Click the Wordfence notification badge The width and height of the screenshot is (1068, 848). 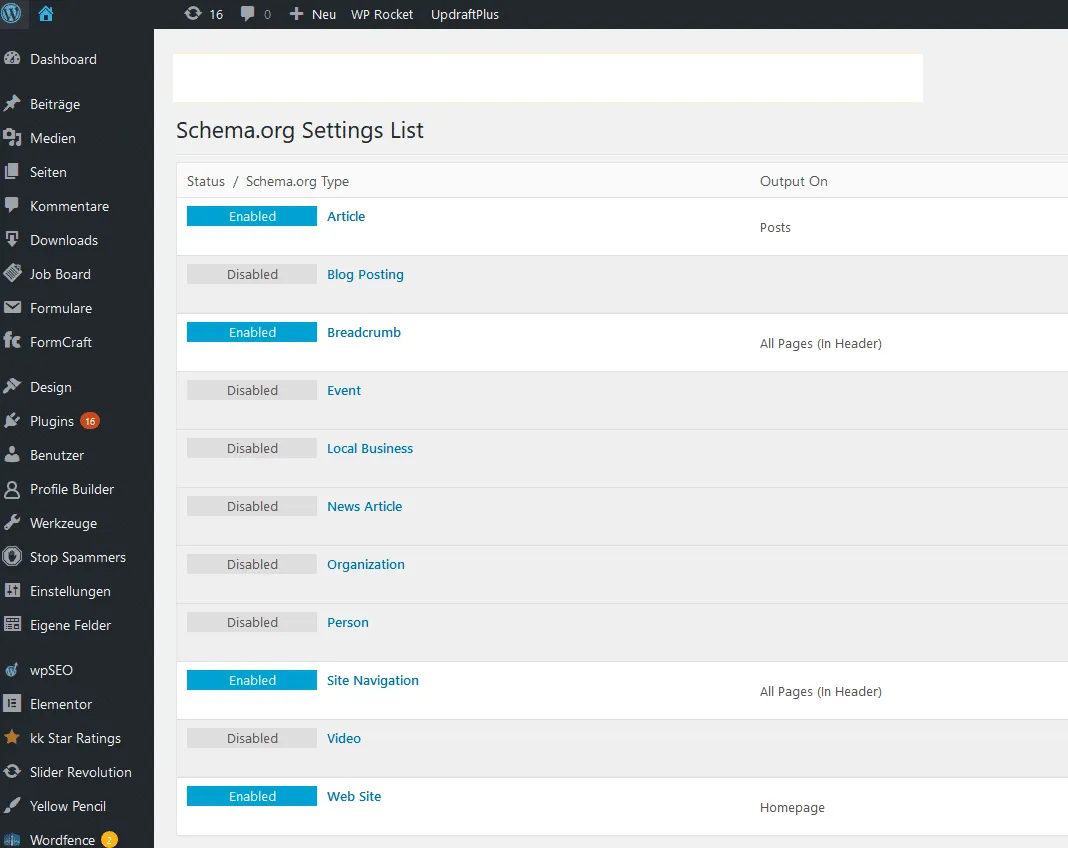click(109, 840)
